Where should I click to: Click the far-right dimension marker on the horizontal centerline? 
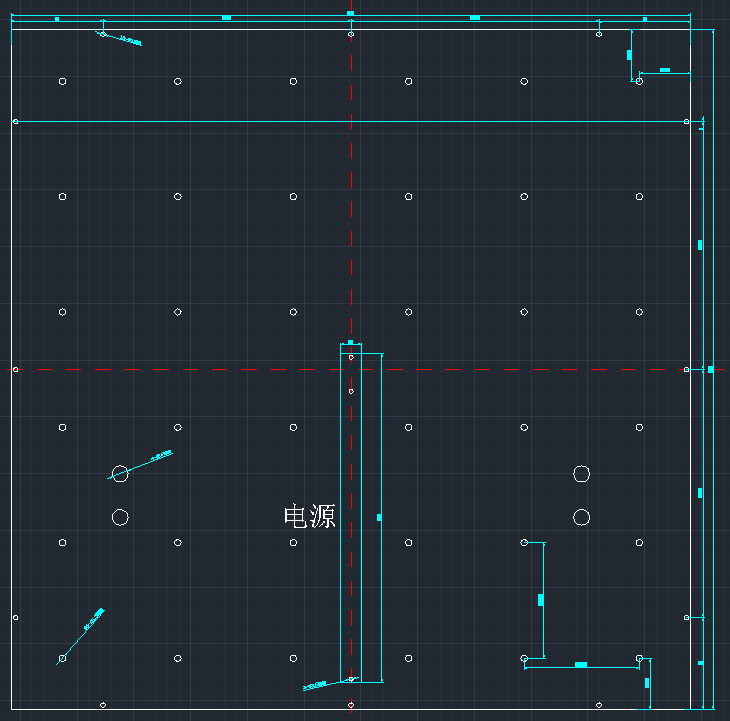711,370
